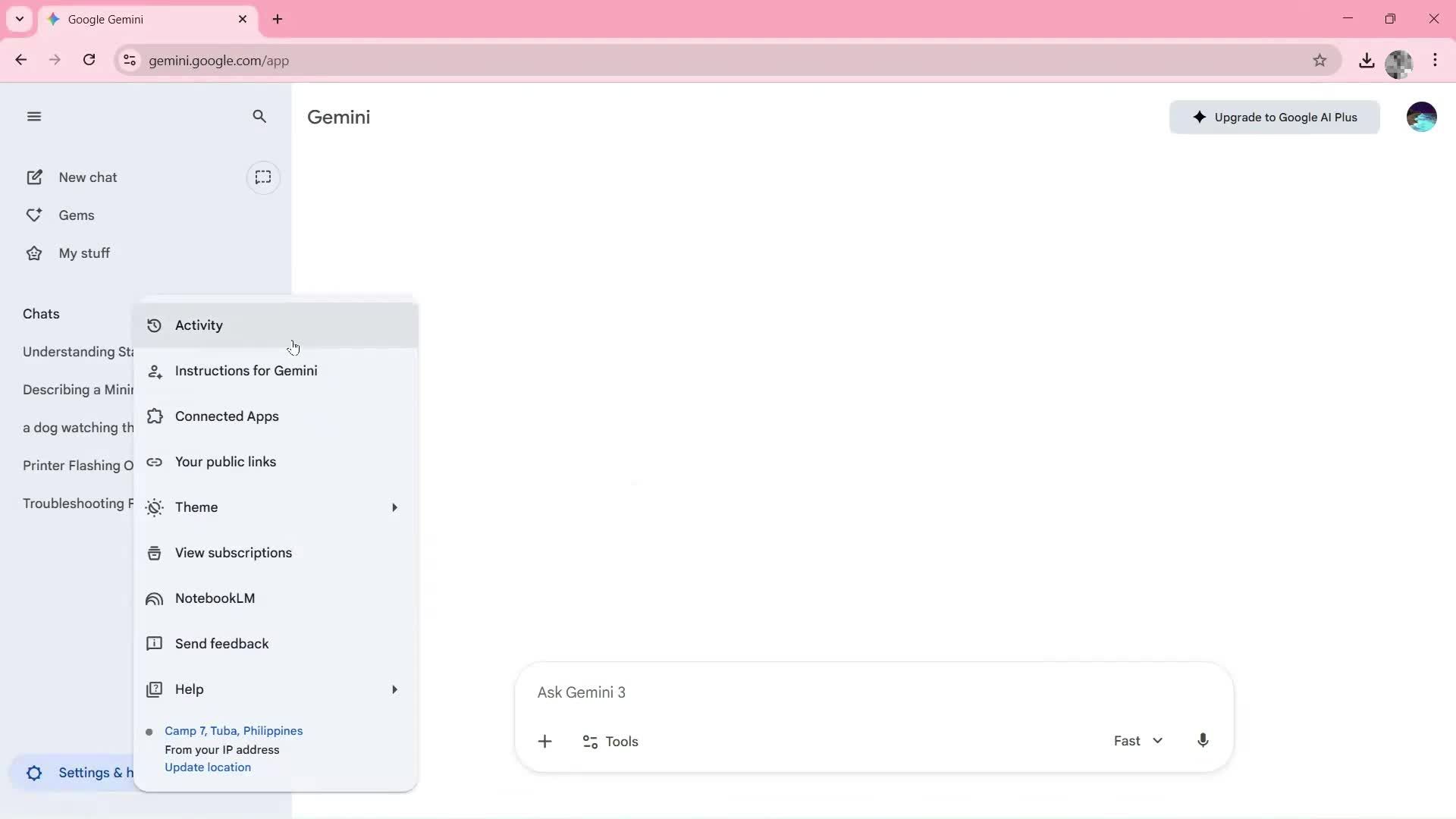Click the Ask Gemini 3 input field
Image resolution: width=1456 pixels, height=819 pixels.
[x=758, y=692]
